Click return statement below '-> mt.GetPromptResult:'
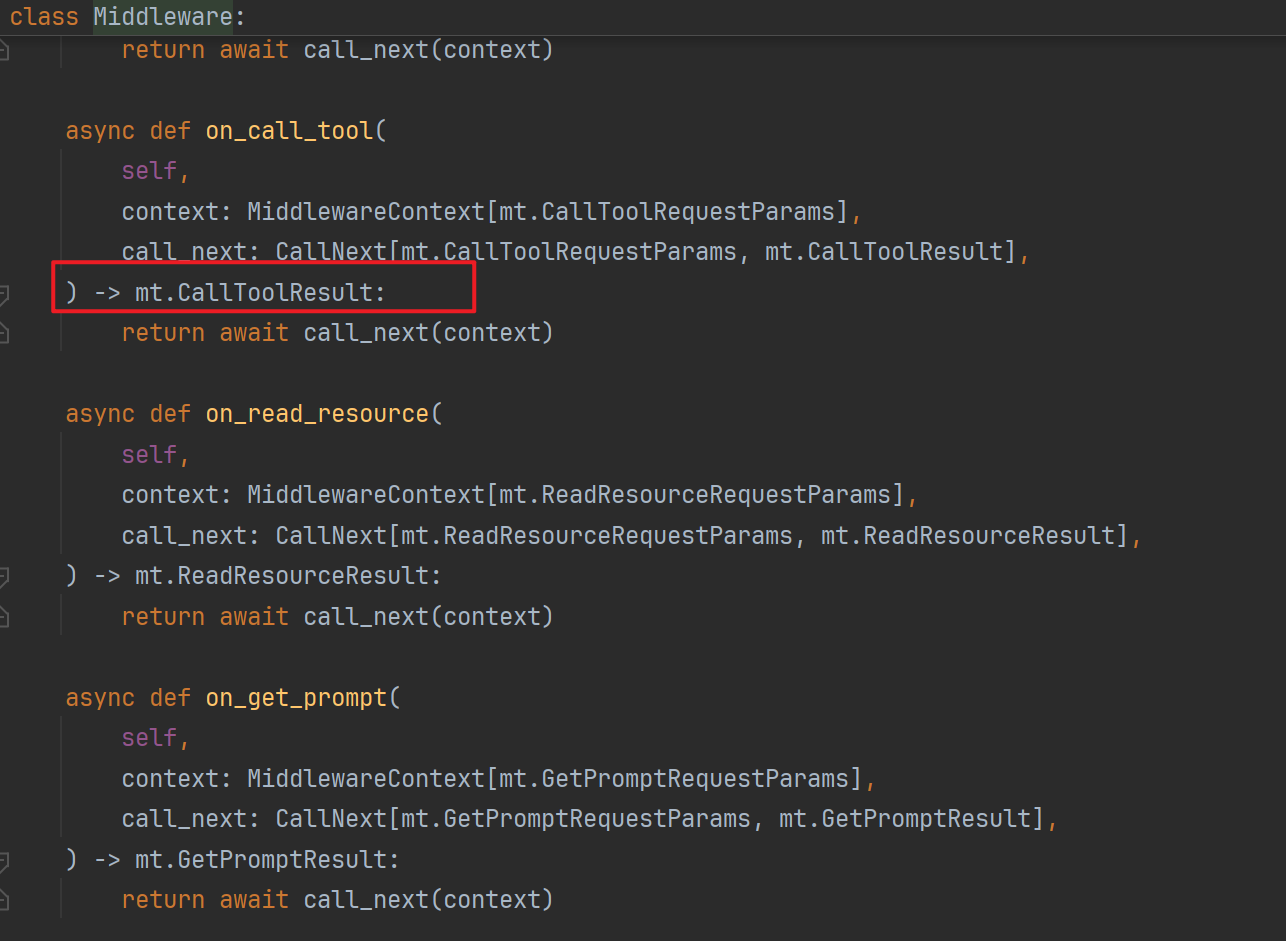 tap(337, 900)
